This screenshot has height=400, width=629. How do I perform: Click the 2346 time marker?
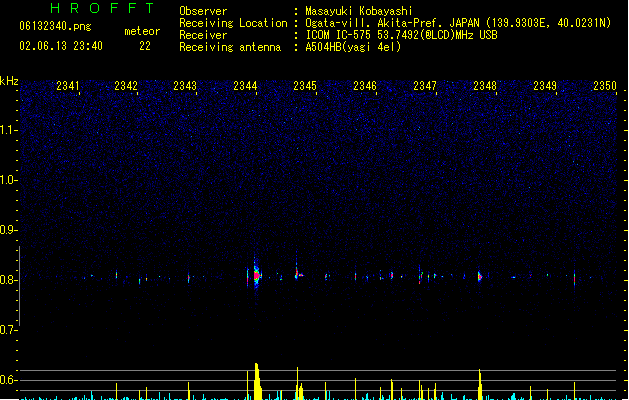pyautogui.click(x=365, y=86)
